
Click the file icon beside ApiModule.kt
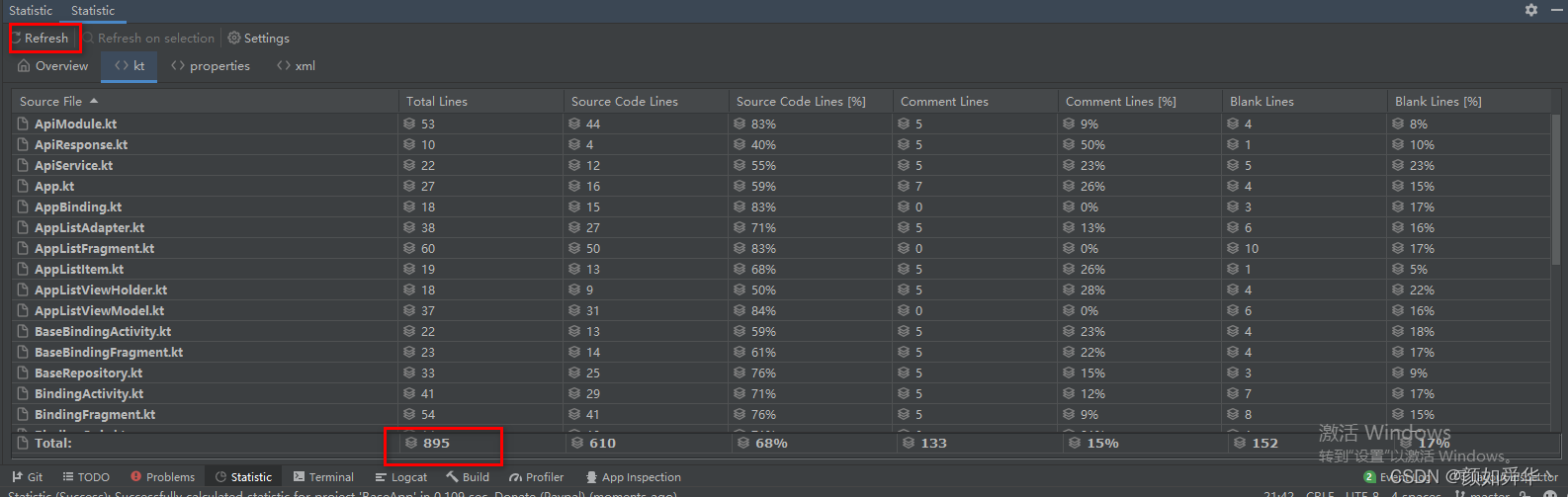point(23,124)
